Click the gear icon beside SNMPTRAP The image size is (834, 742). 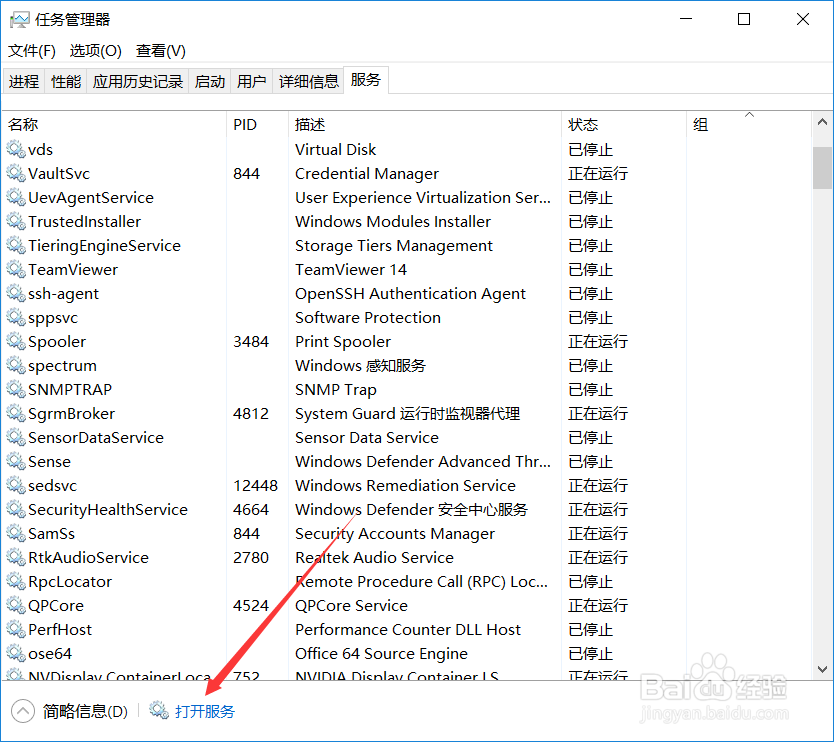coord(16,389)
